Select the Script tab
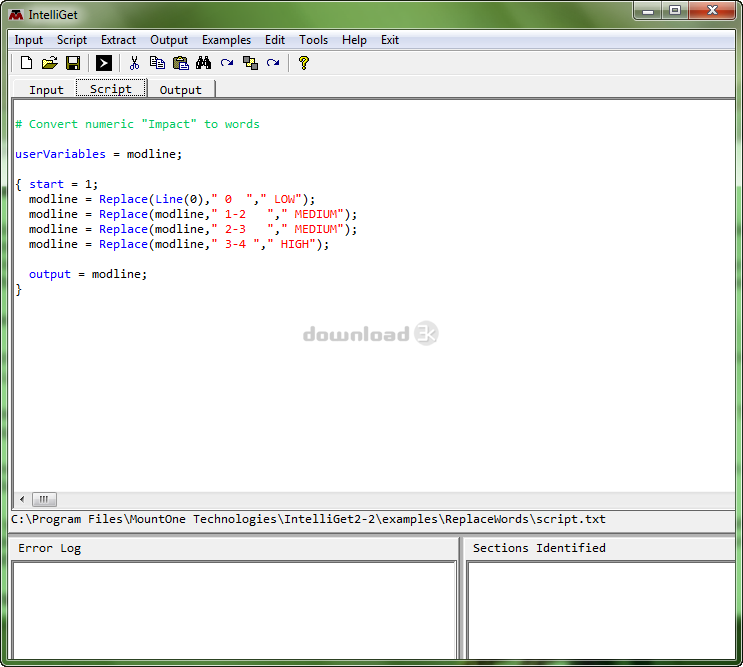Viewport: 743px width, 667px height. click(111, 89)
